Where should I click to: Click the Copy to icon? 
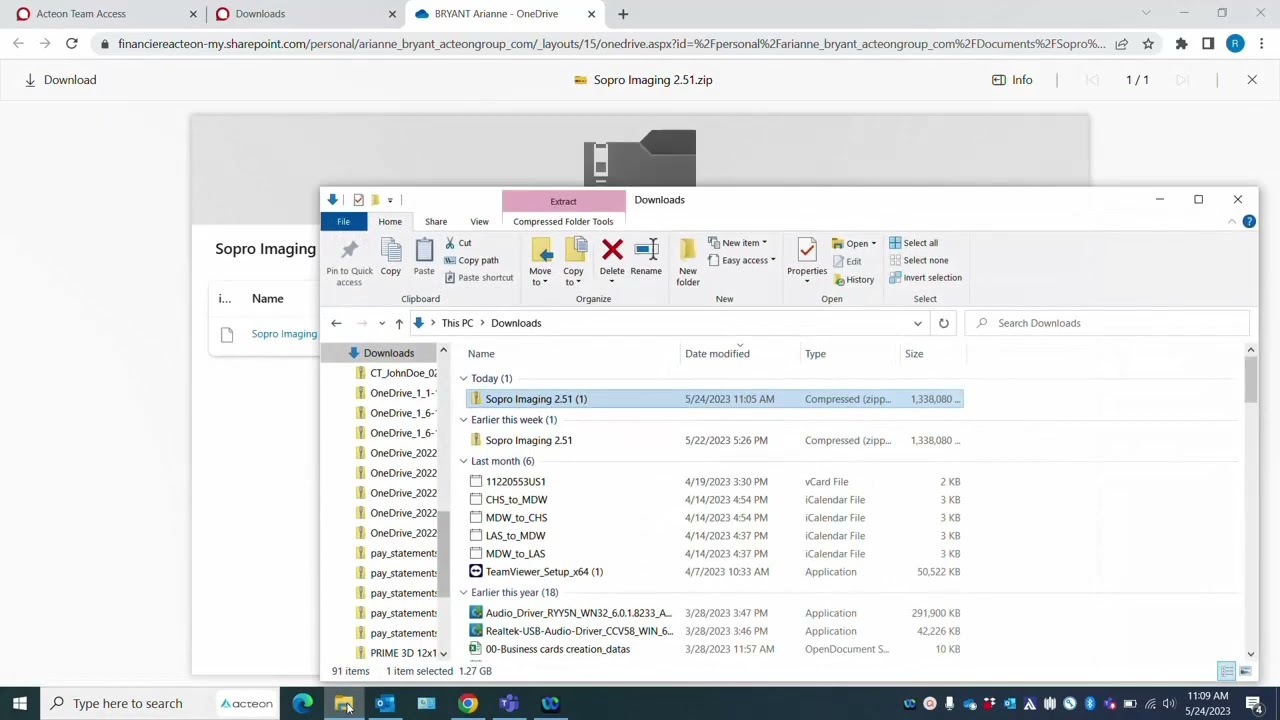coord(573,250)
